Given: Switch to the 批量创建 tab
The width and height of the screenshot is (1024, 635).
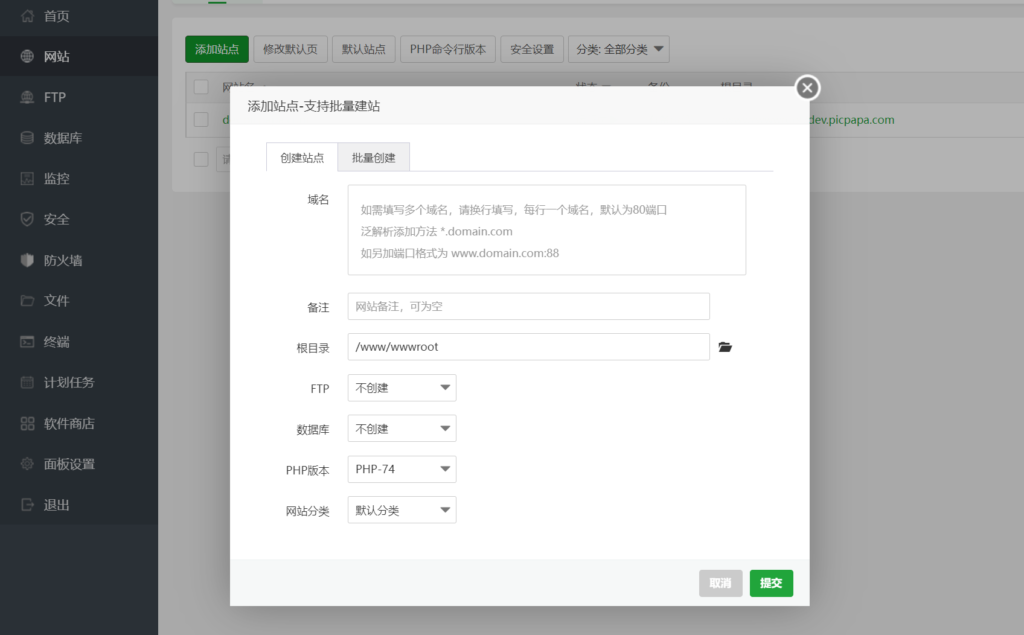Looking at the screenshot, I should coord(373,158).
